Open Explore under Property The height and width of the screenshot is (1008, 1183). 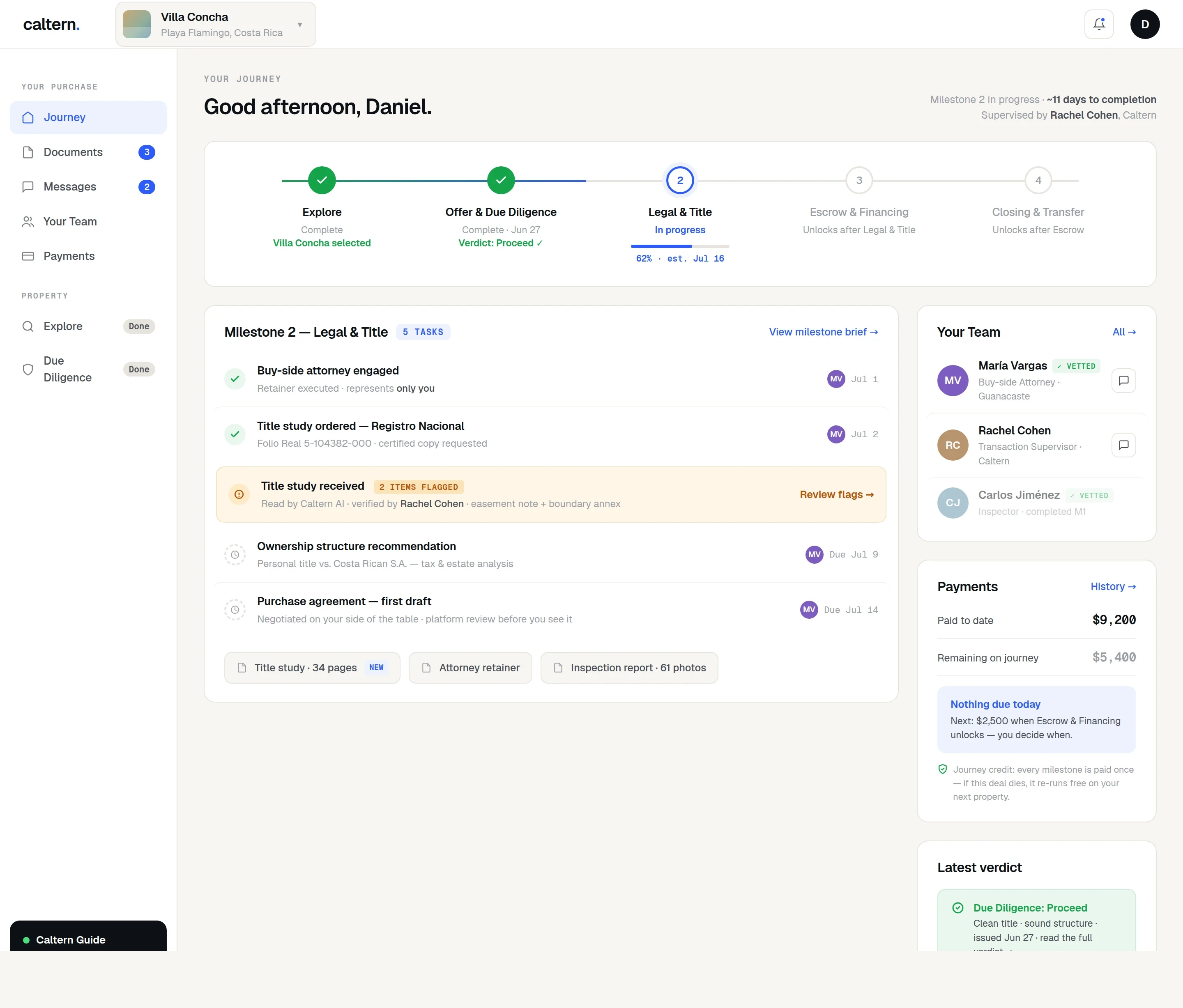[88, 326]
